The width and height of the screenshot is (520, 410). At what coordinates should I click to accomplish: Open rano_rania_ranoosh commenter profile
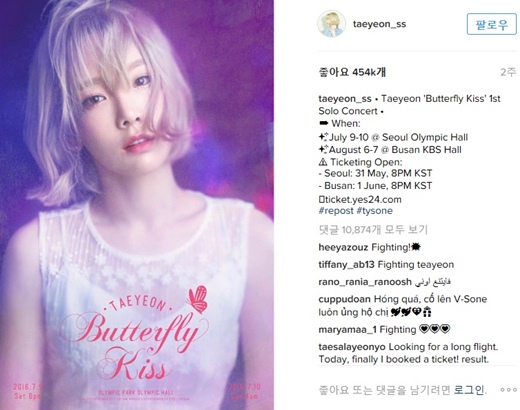coord(365,282)
